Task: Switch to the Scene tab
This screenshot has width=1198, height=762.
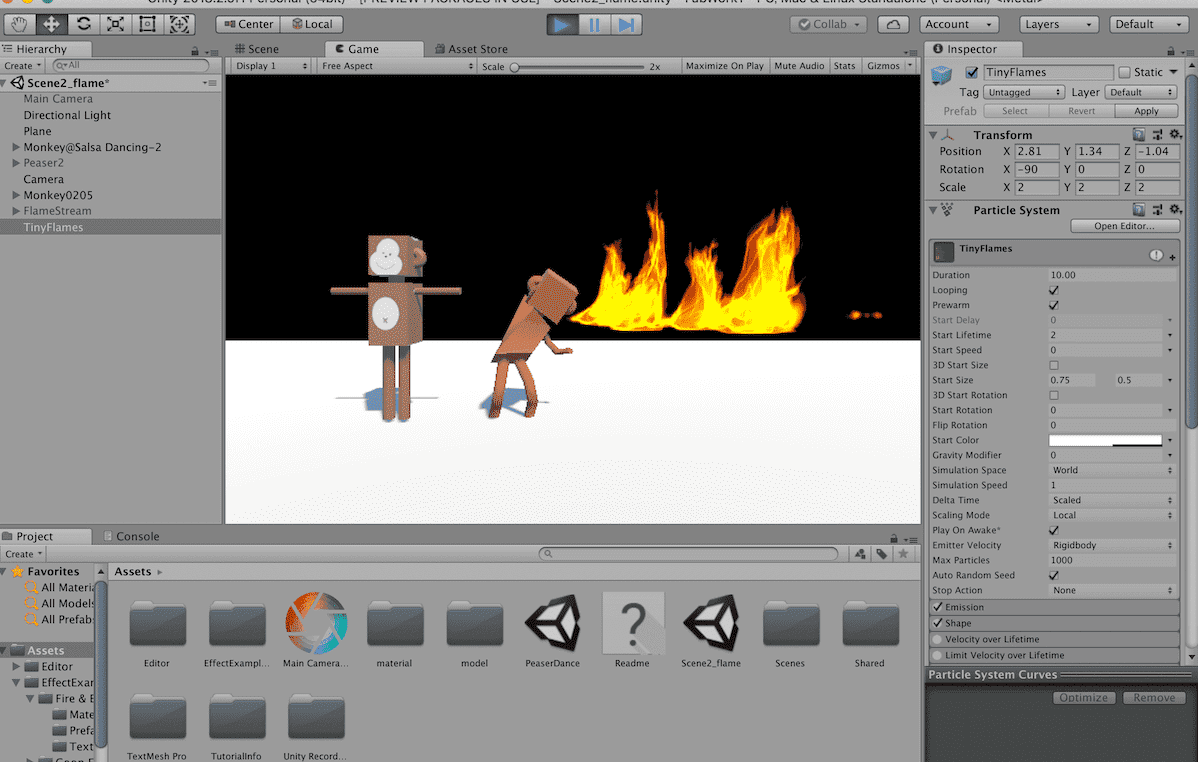Action: (257, 49)
